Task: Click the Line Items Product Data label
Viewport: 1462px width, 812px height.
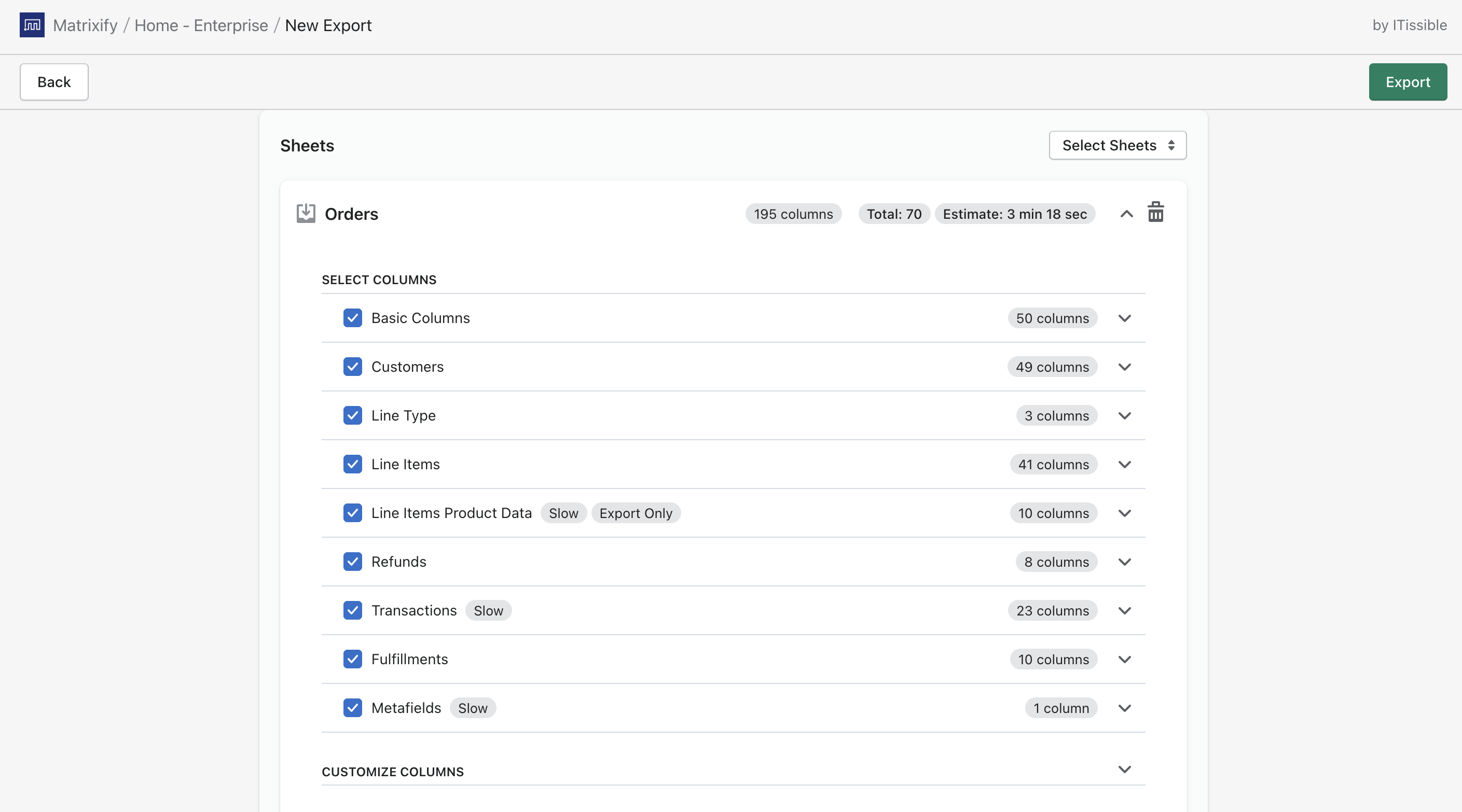Action: point(451,513)
